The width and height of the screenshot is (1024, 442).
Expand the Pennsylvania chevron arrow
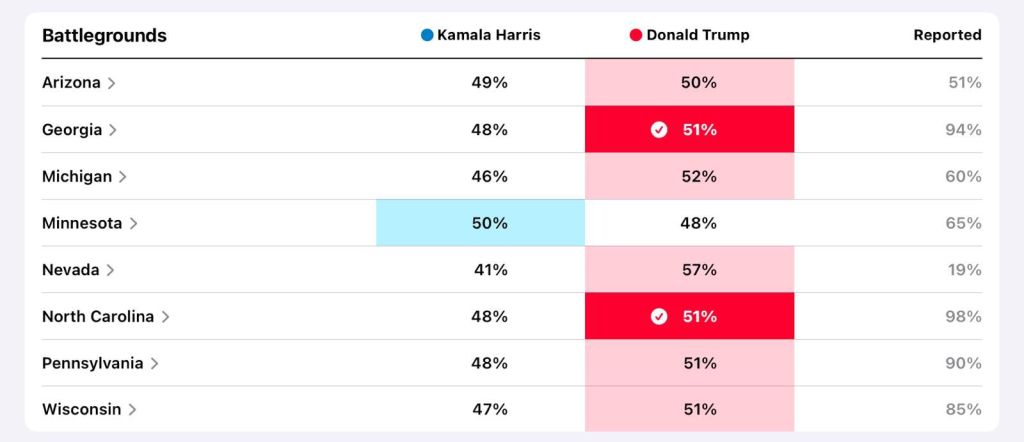click(x=154, y=364)
